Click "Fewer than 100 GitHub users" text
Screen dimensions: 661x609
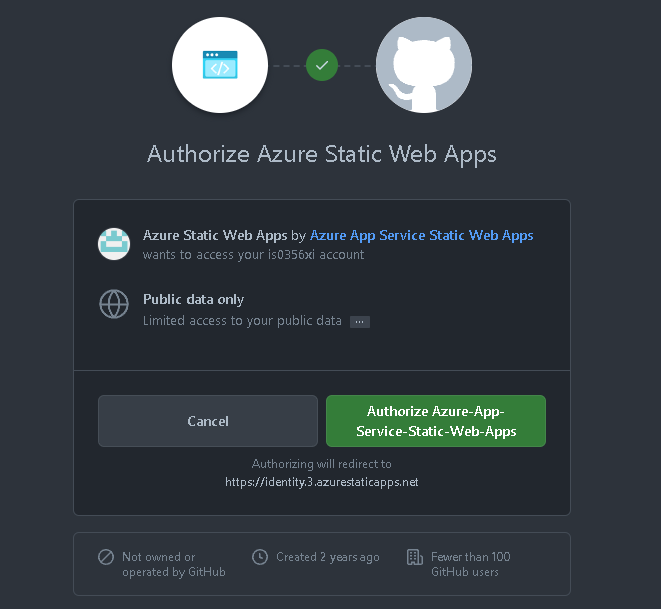pos(470,564)
